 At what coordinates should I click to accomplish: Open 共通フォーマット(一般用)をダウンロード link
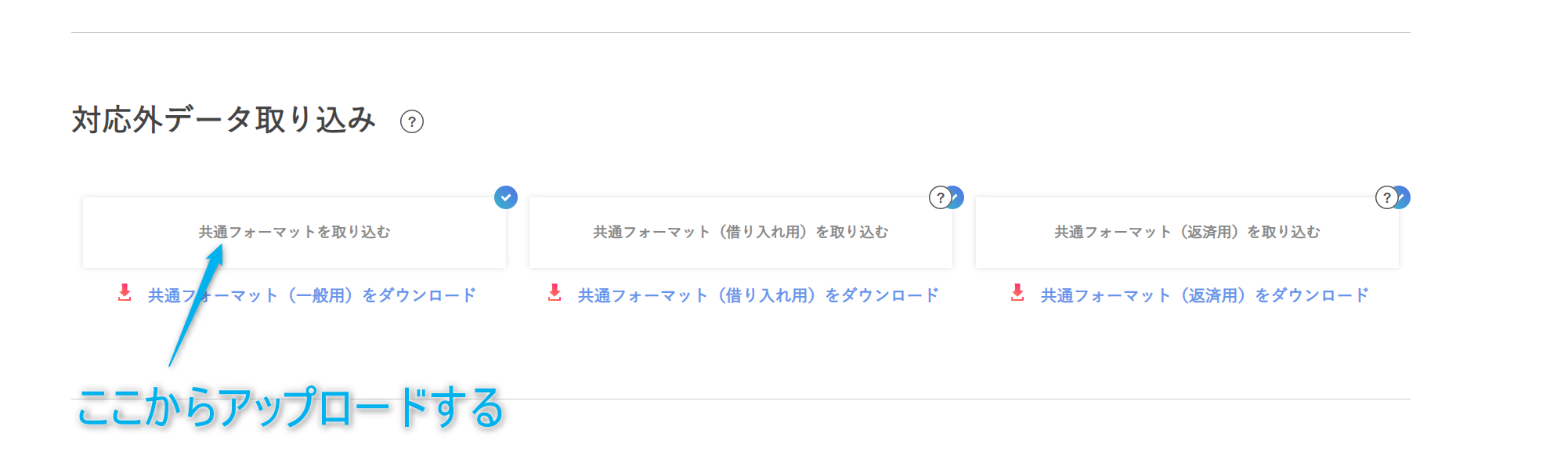(x=312, y=295)
